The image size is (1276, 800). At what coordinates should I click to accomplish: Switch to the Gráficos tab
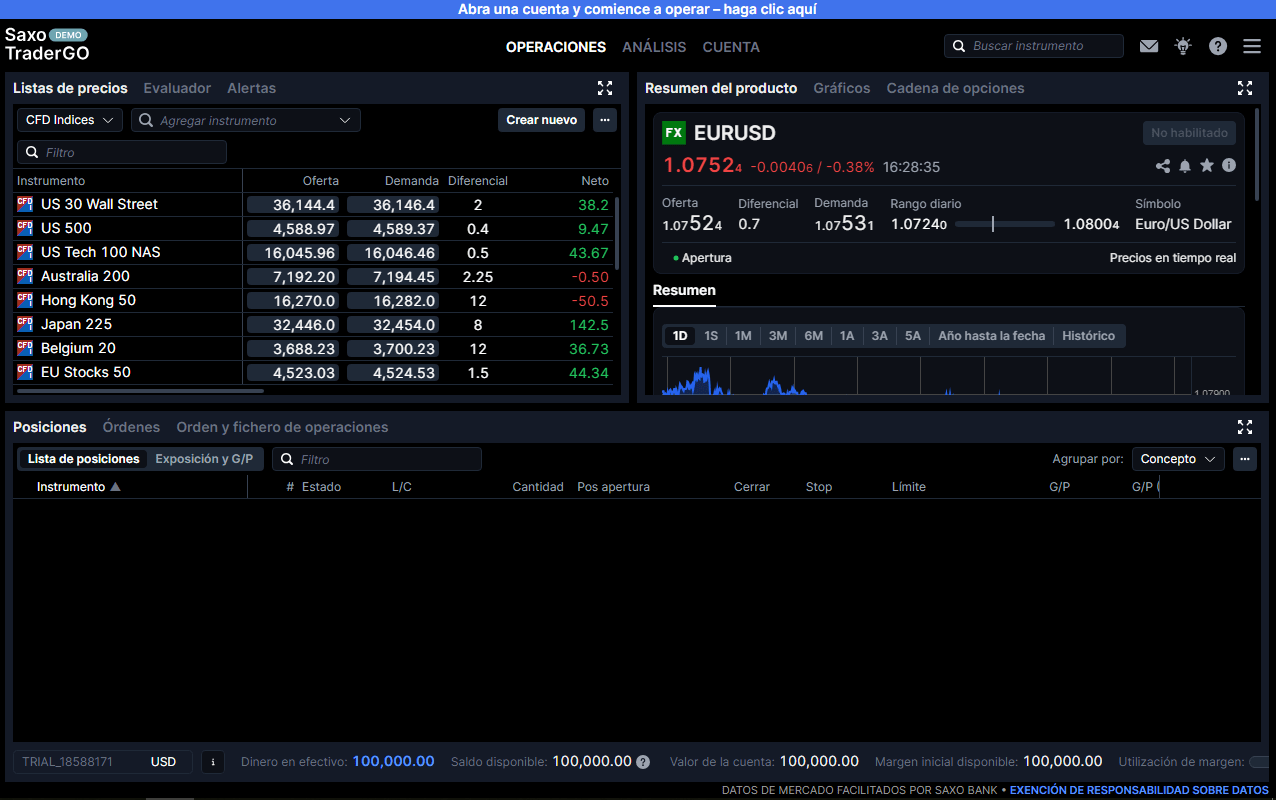coord(842,88)
